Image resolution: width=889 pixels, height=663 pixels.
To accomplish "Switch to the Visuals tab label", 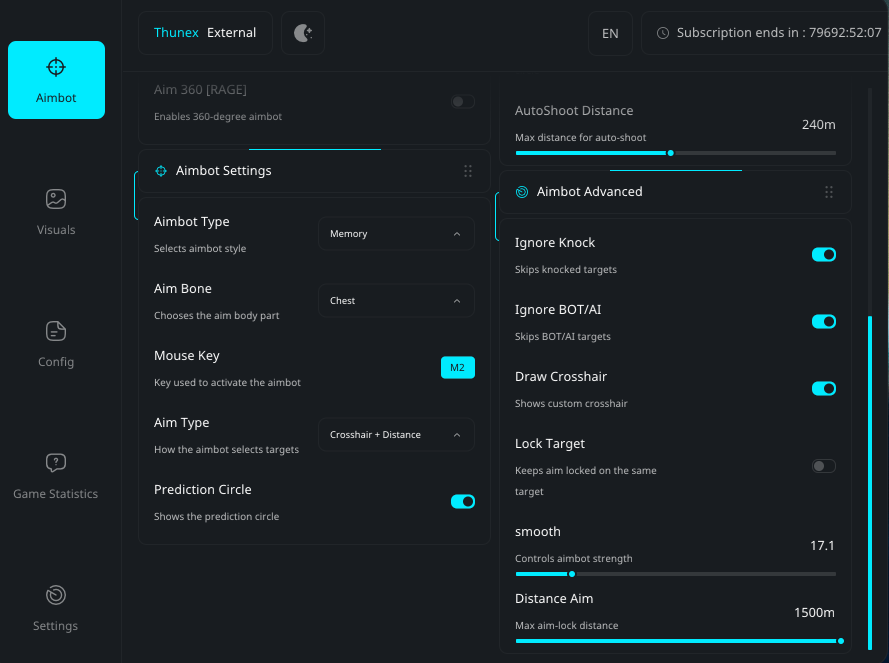I will [56, 230].
